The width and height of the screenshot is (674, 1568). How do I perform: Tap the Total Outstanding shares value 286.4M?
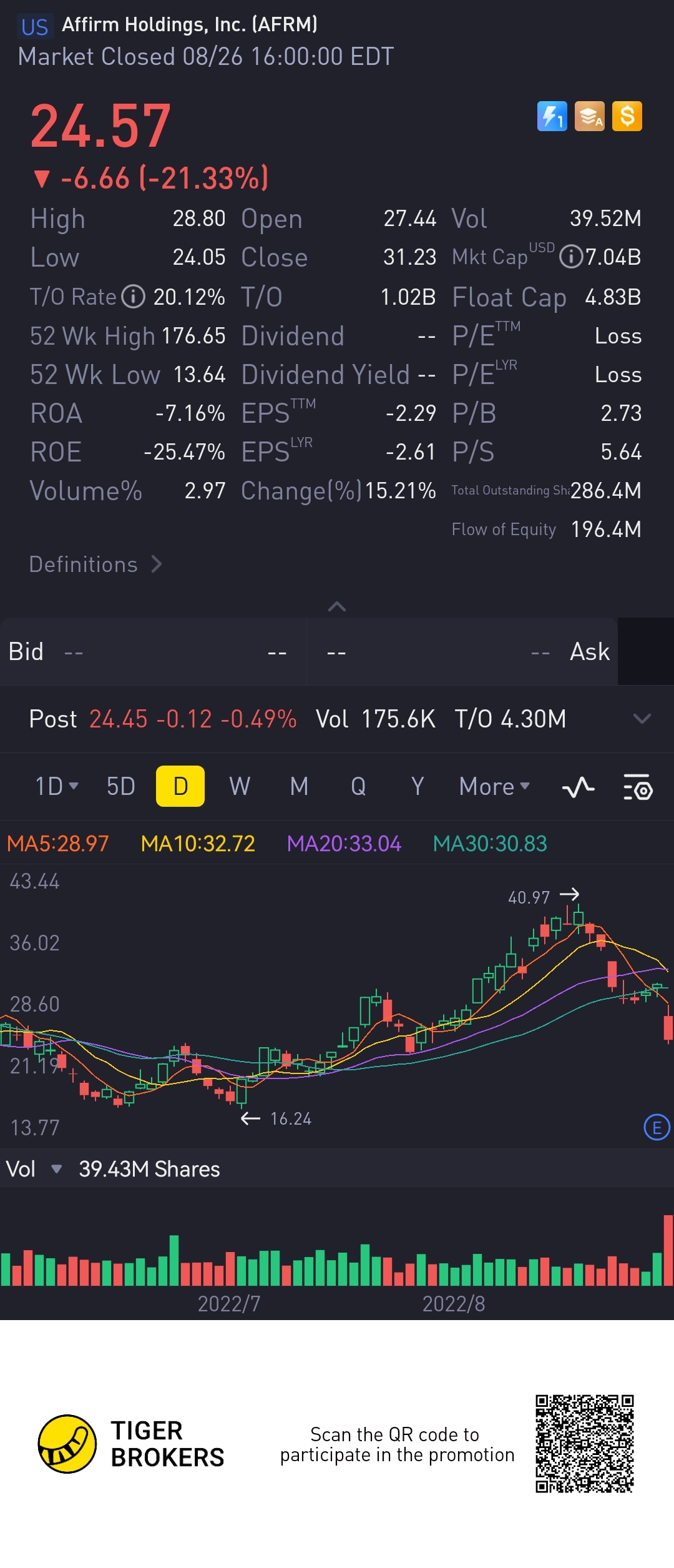[606, 491]
